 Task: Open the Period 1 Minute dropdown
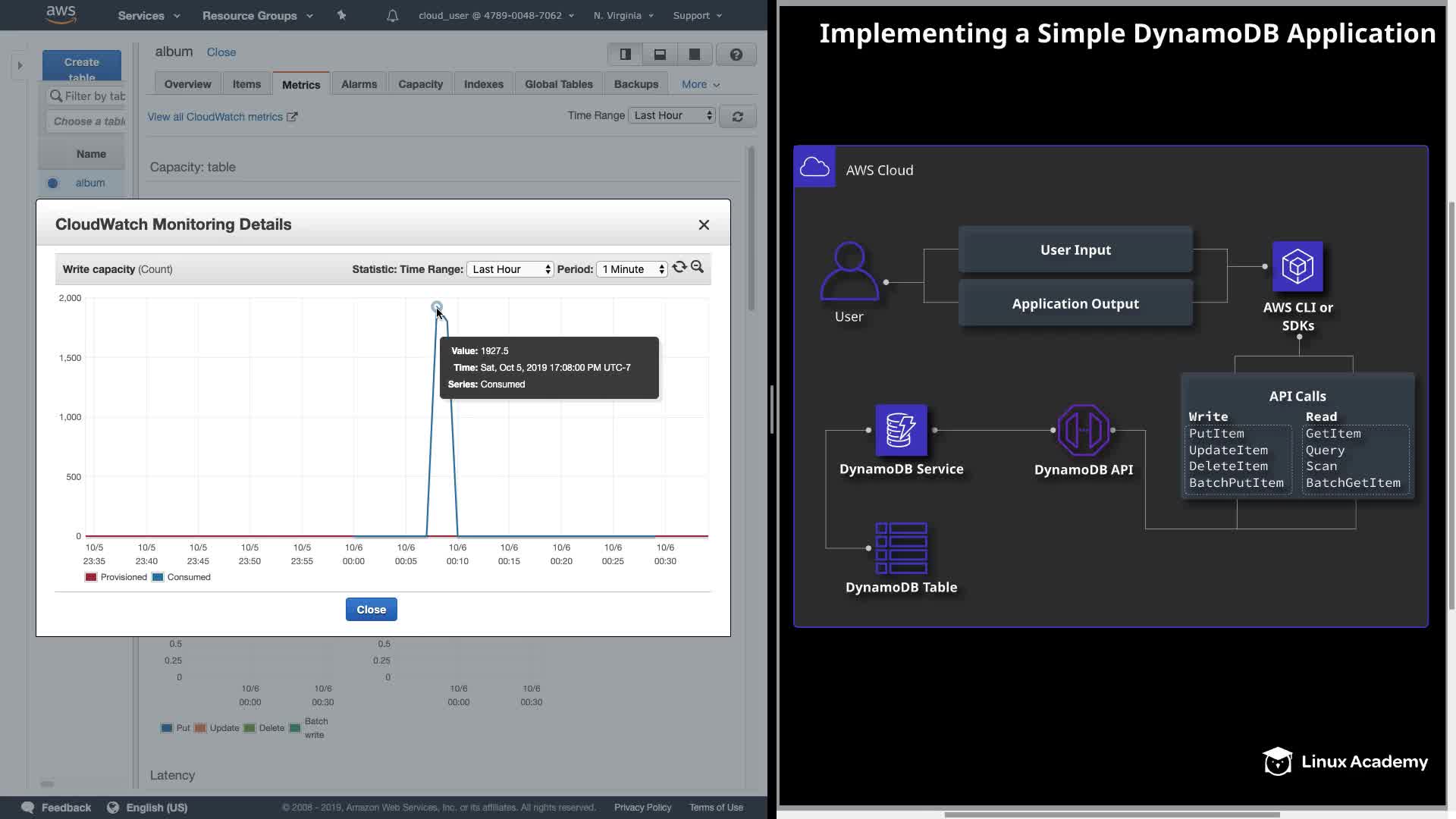coord(632,269)
